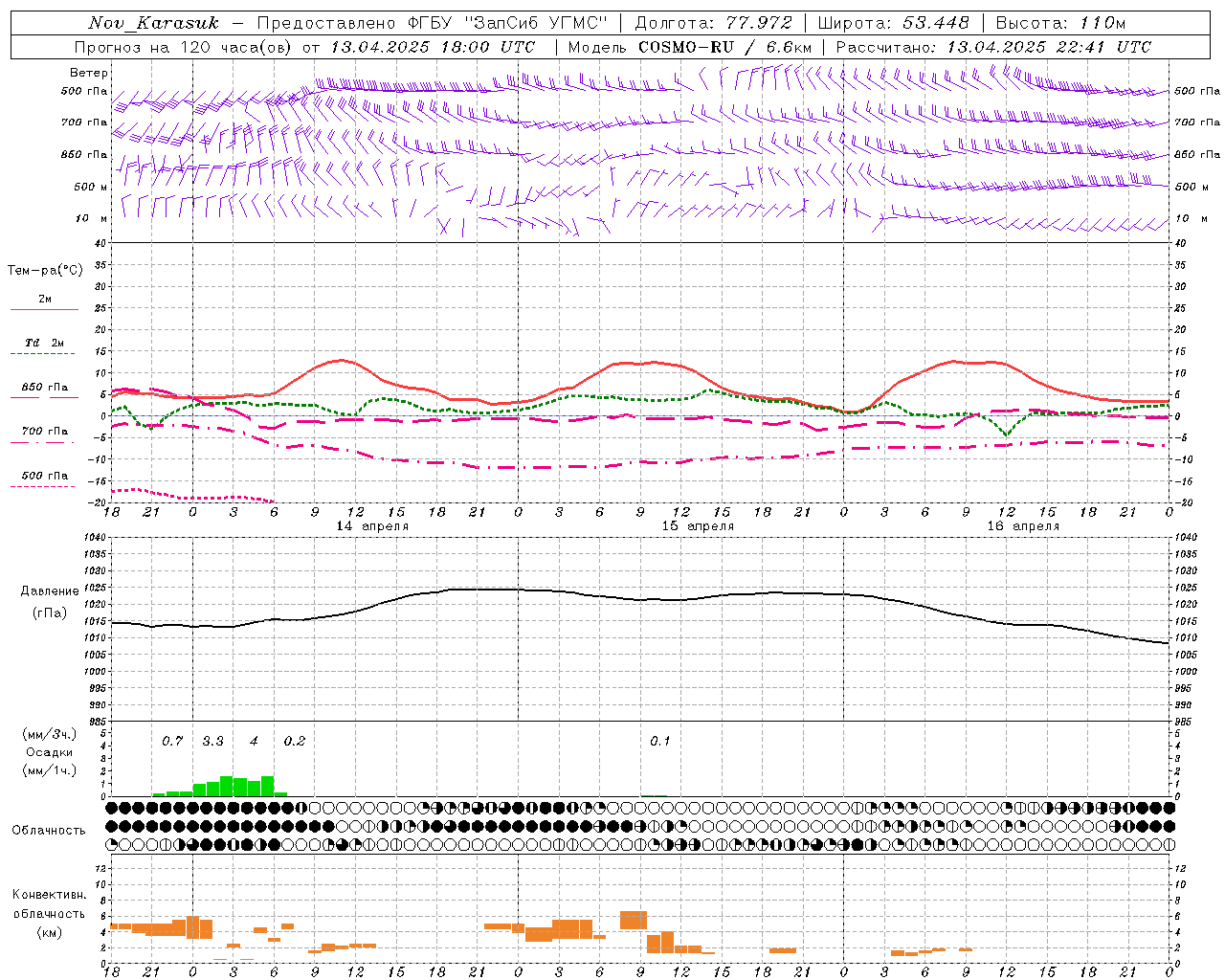Click the 0.1 precipitation total value
This screenshot has width=1225, height=980.
(660, 741)
